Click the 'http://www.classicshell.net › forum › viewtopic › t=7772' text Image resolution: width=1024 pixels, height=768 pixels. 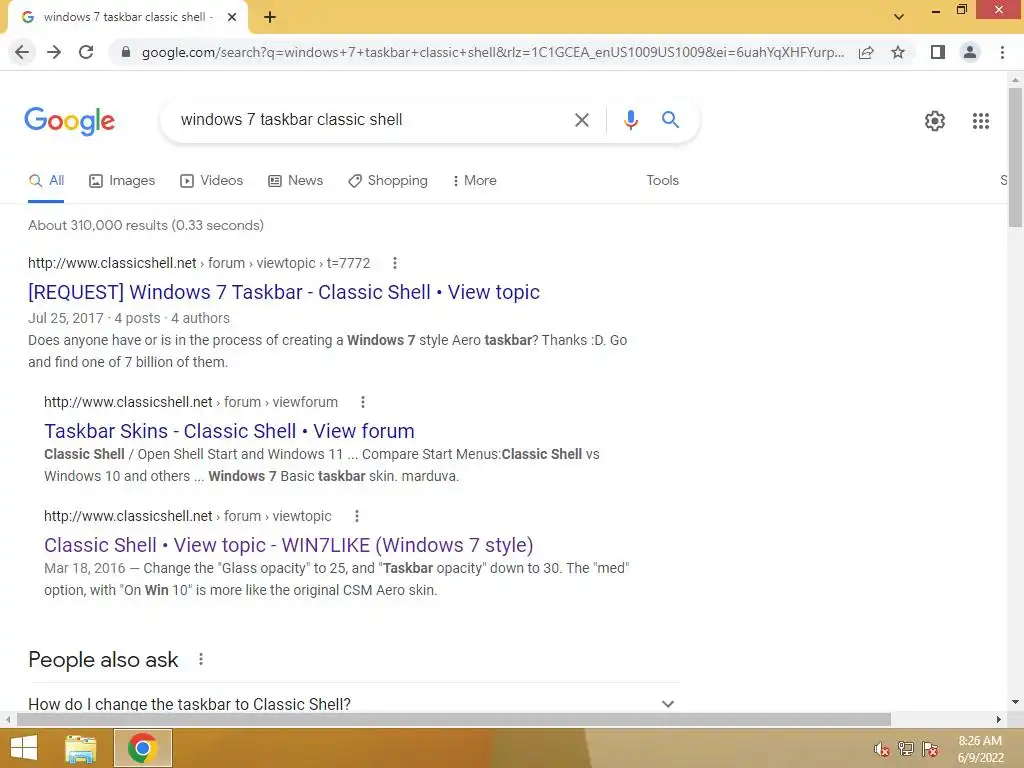coord(199,263)
